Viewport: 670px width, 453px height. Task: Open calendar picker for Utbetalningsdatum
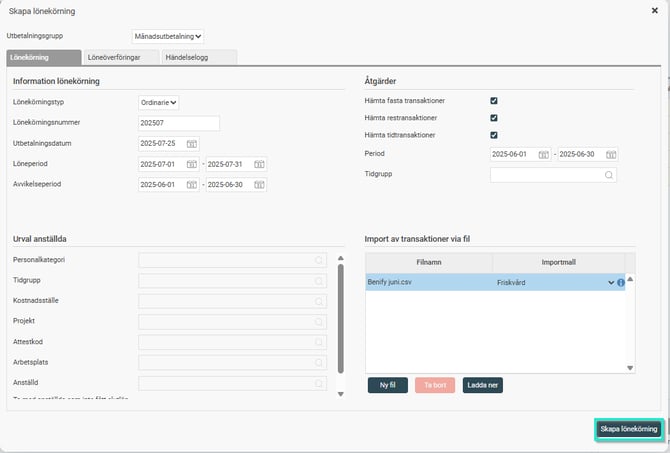coord(192,144)
